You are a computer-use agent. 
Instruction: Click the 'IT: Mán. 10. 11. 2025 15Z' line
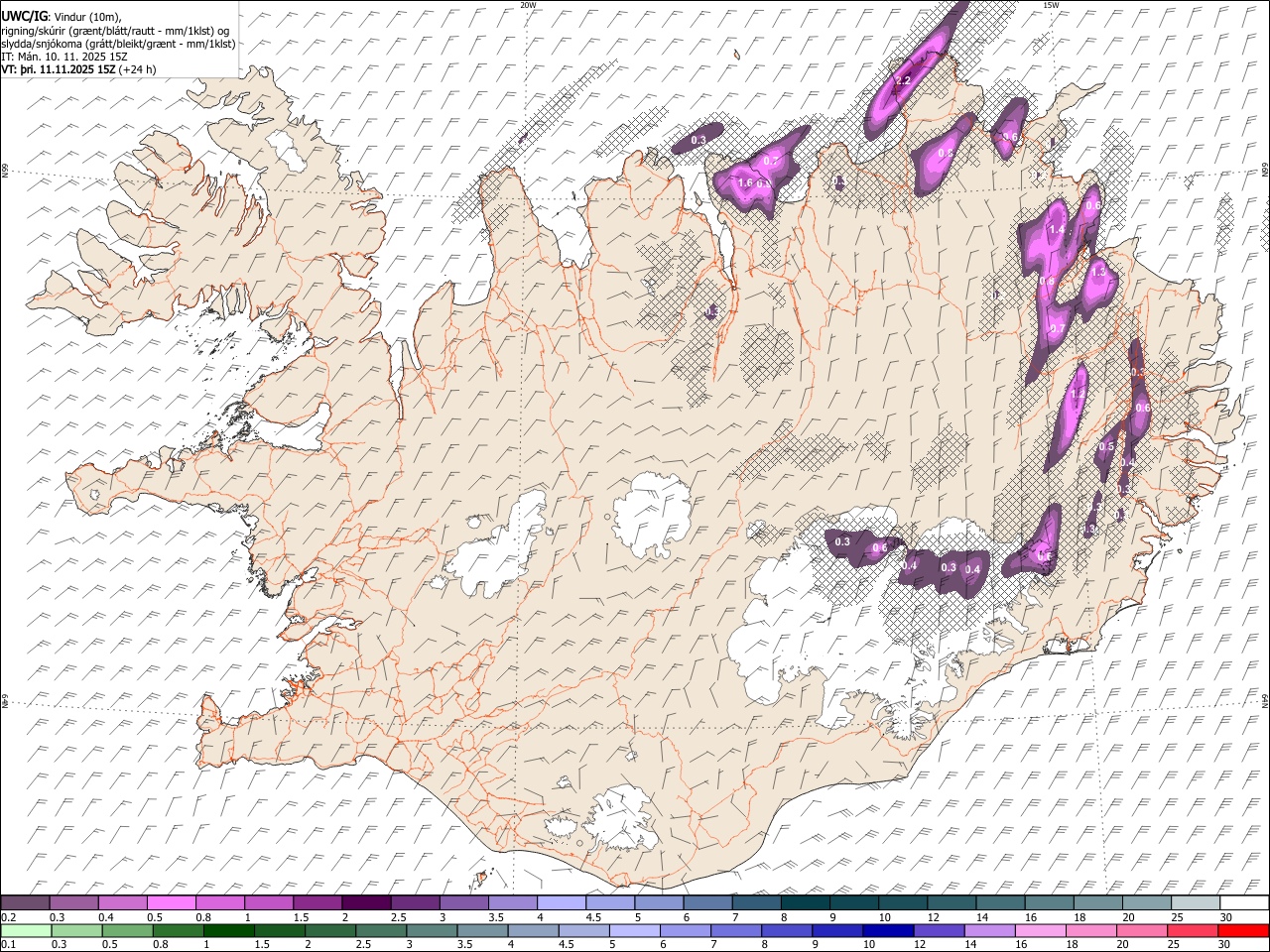click(63, 57)
